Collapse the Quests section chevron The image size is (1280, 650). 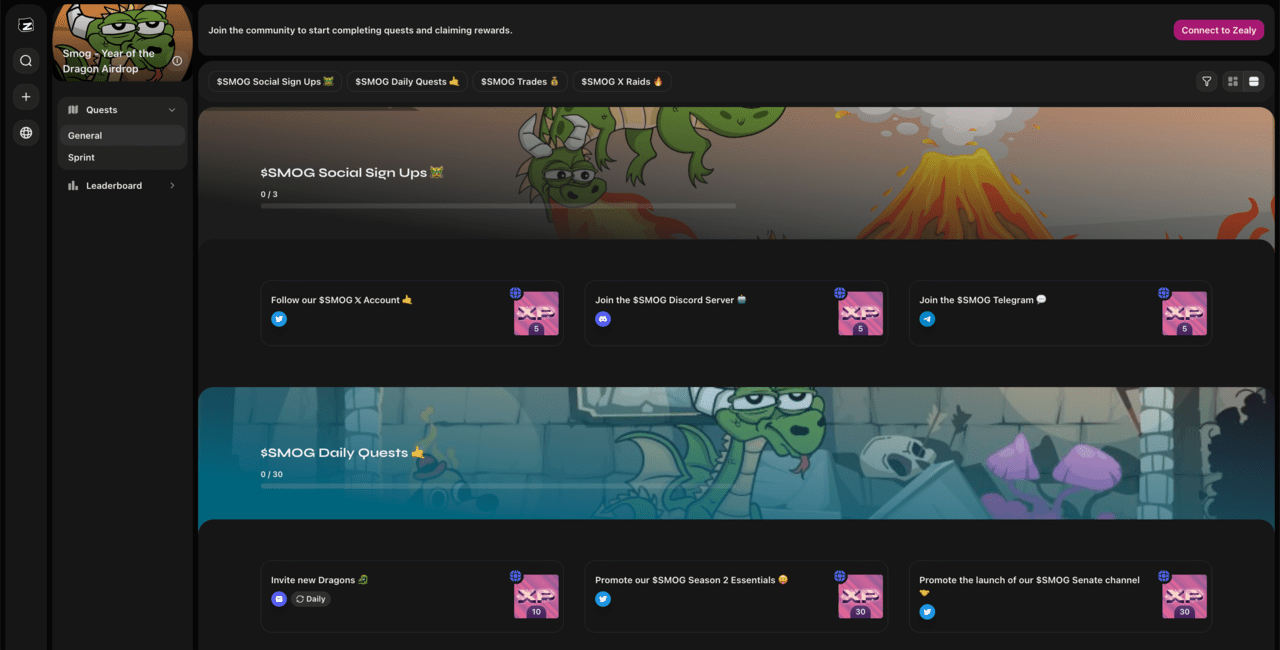click(x=172, y=110)
